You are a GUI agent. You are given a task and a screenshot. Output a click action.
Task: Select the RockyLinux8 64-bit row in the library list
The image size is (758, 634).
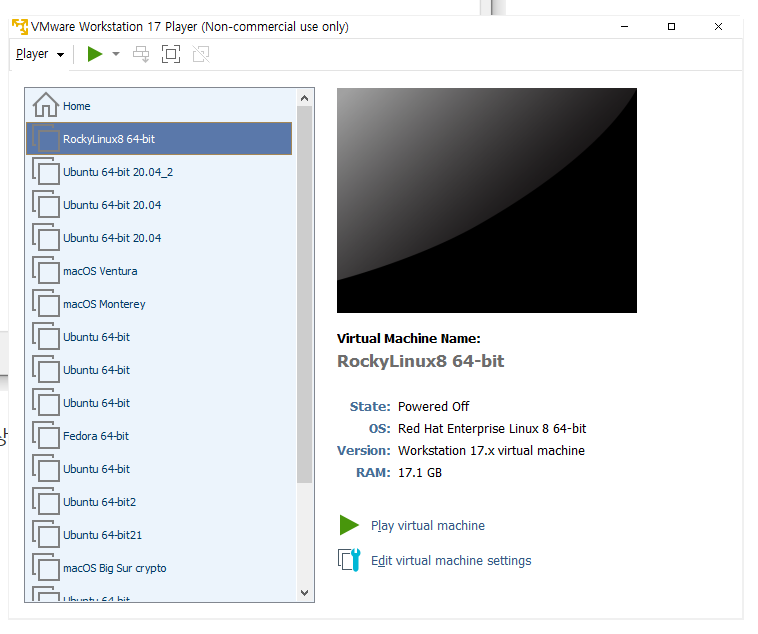point(159,139)
